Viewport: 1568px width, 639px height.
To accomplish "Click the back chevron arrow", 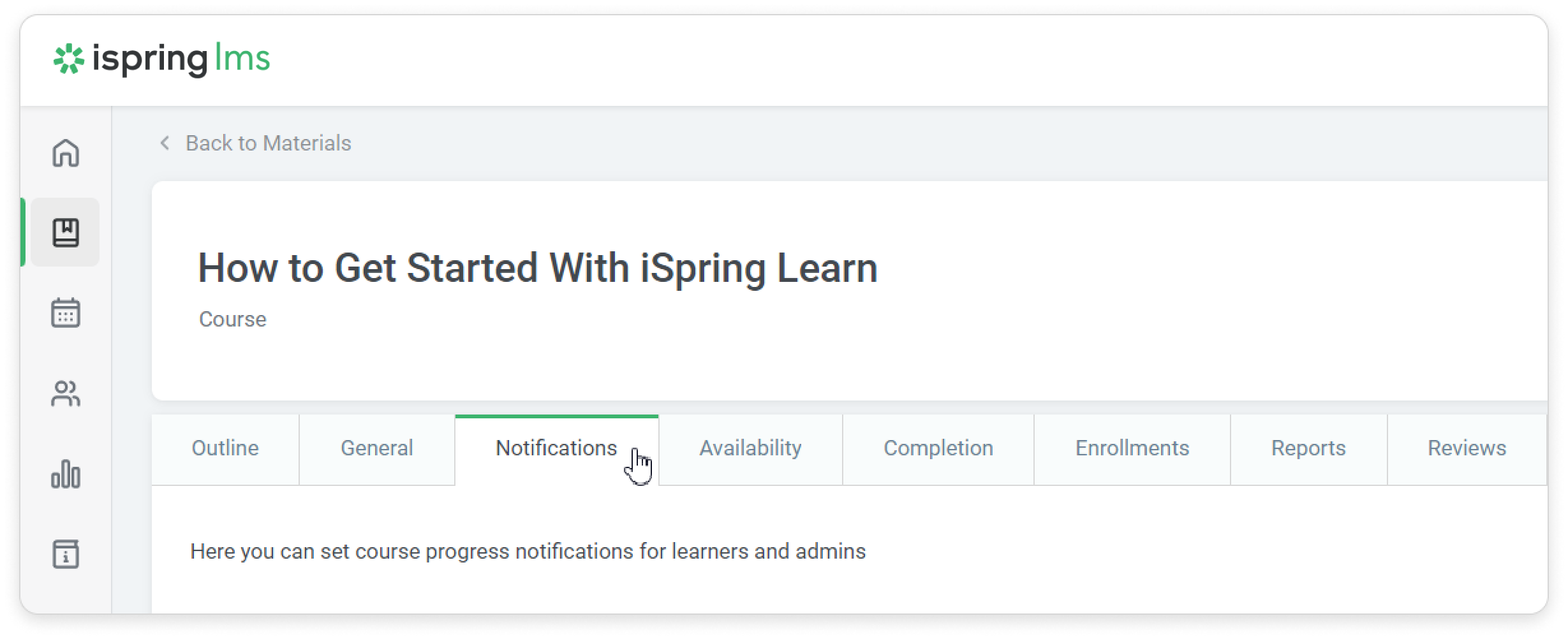I will pyautogui.click(x=165, y=143).
